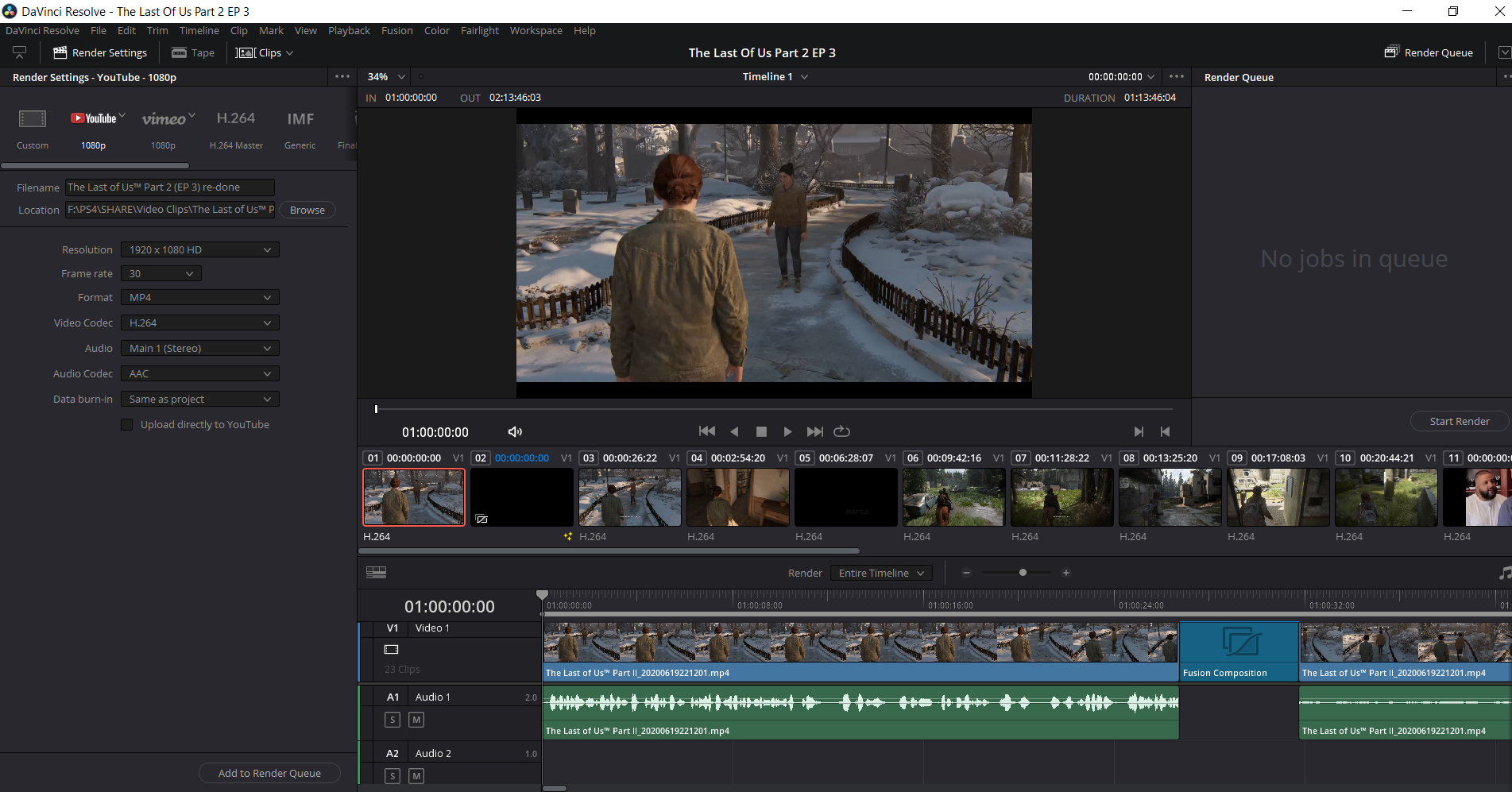Select the Custom render preset icon

click(x=33, y=119)
